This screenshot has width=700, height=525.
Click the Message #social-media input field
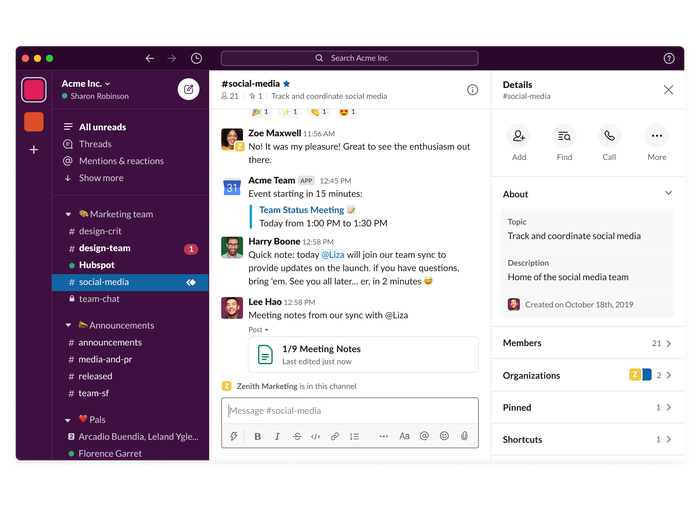pyautogui.click(x=349, y=410)
